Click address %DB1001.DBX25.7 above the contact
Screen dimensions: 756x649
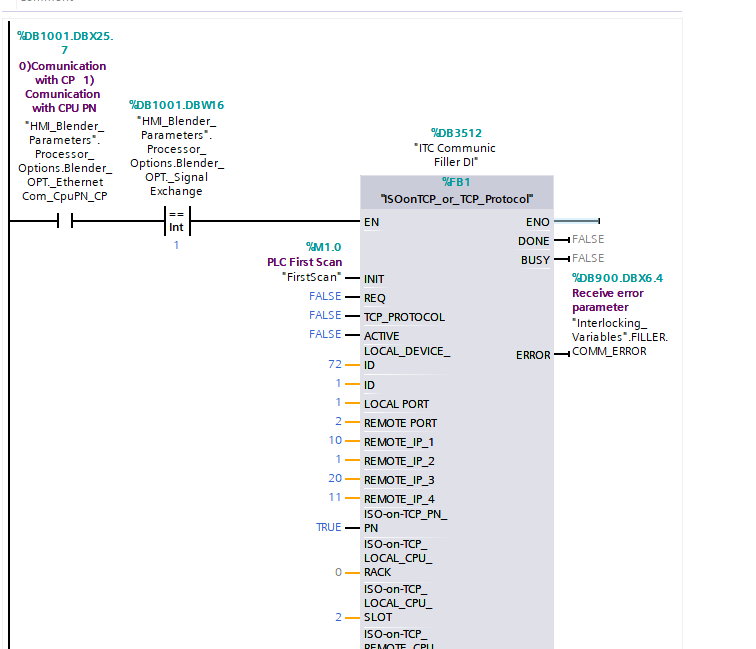pyautogui.click(x=65, y=43)
